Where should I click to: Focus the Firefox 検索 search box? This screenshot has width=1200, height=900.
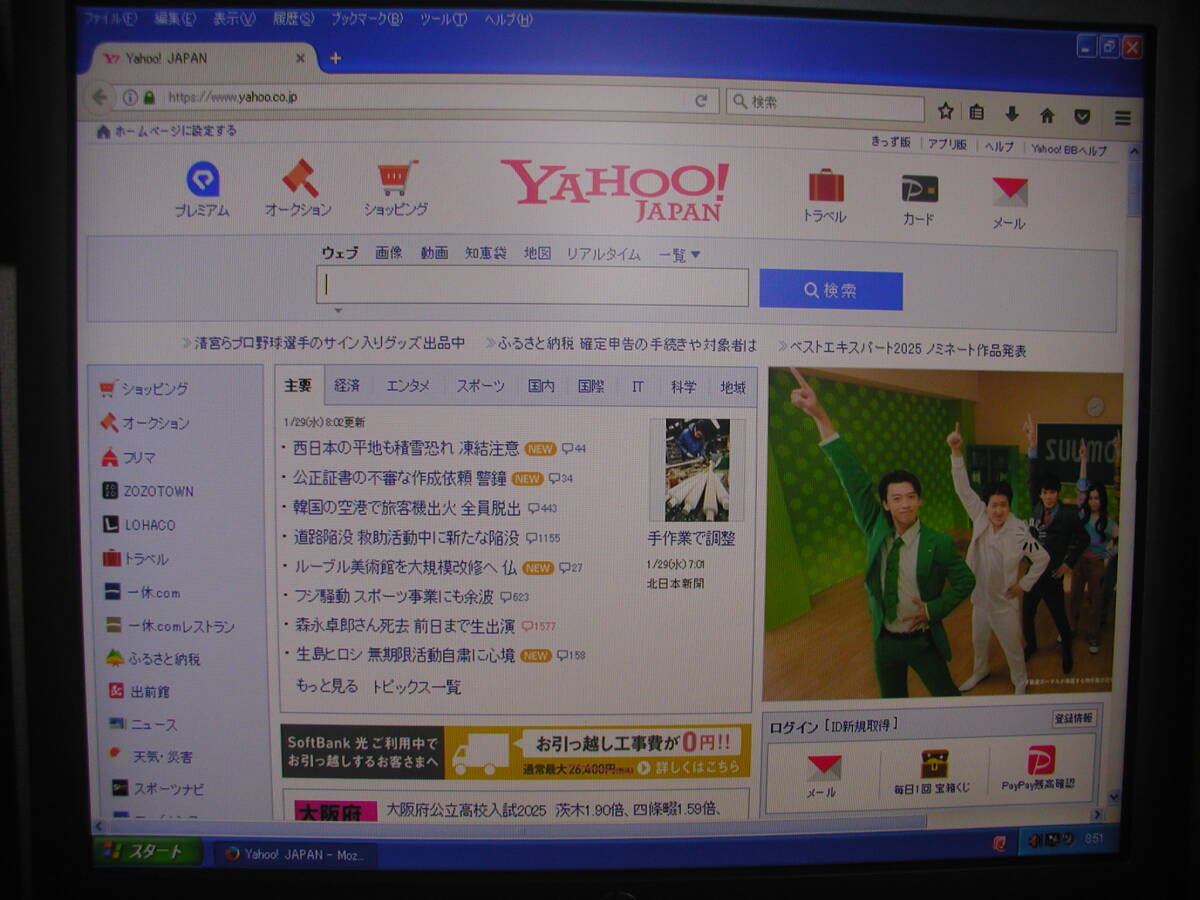(826, 104)
